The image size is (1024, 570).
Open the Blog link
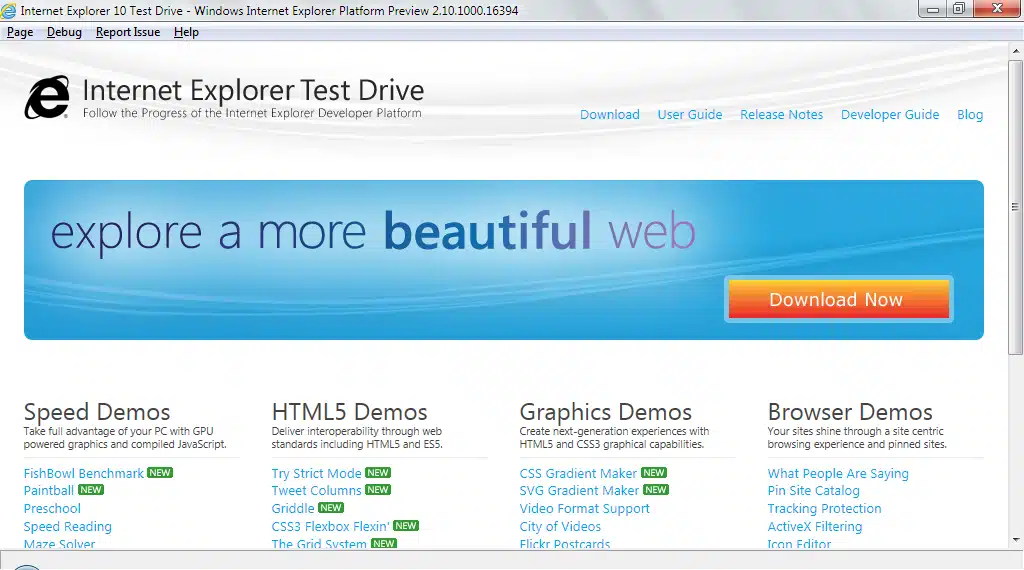969,115
